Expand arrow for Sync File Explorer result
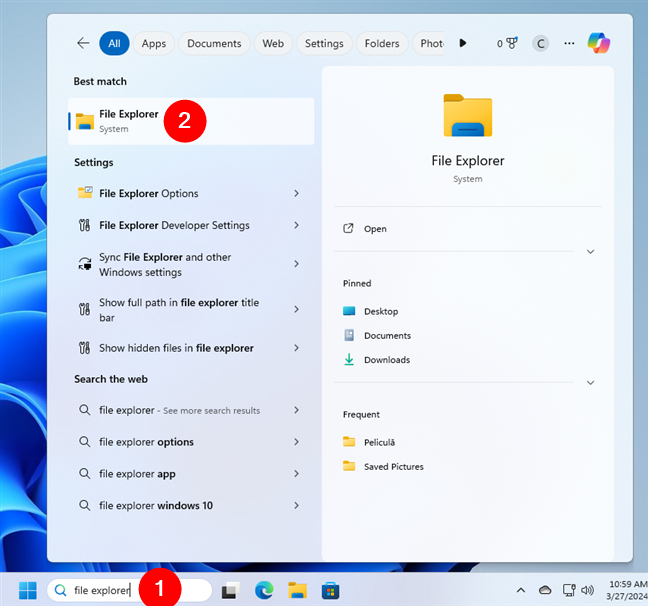Image resolution: width=648 pixels, height=606 pixels. click(x=296, y=264)
